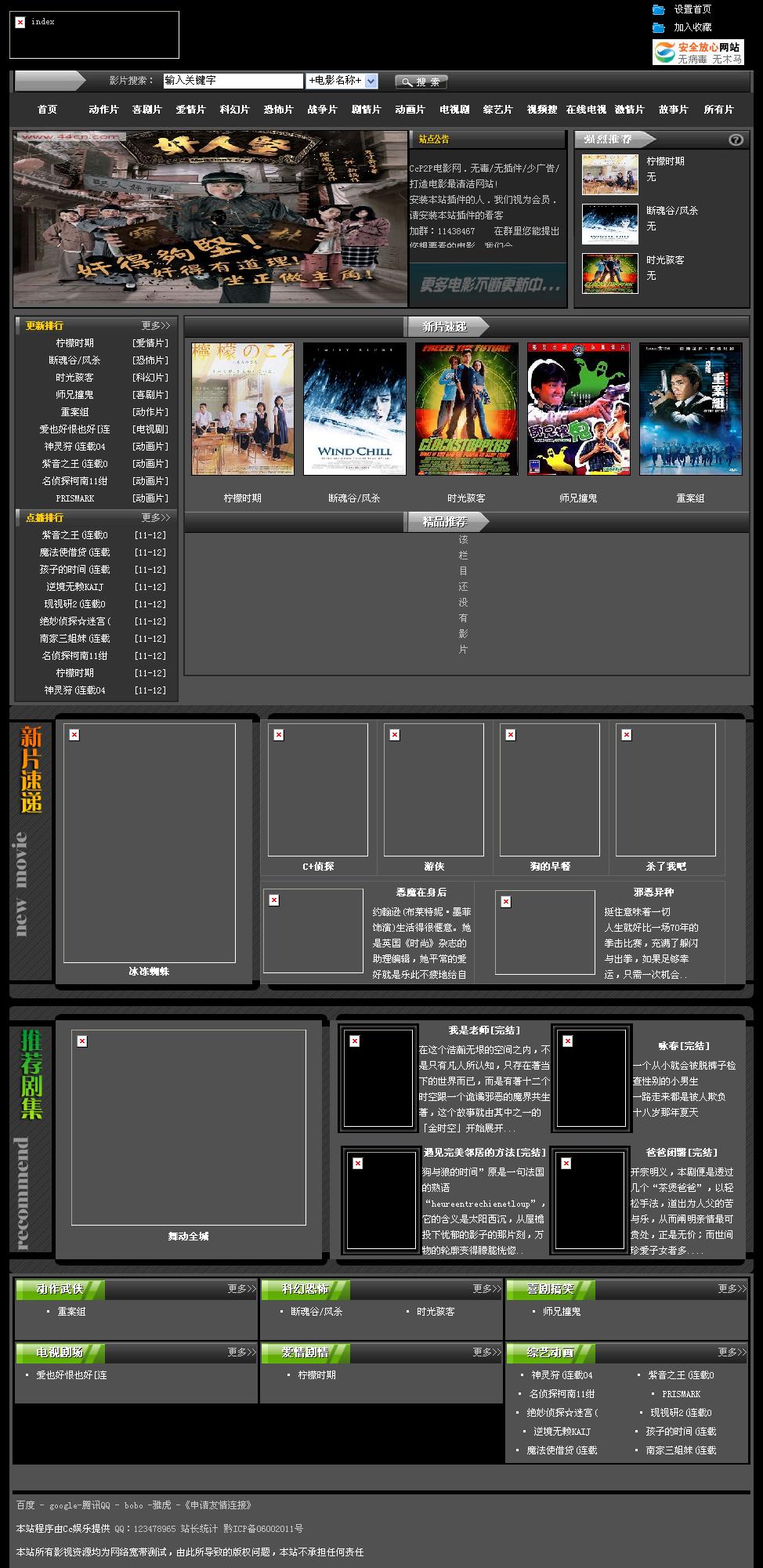Click the folder icon beside 加入收藏
Viewport: 763px width, 1568px height.
(x=658, y=27)
